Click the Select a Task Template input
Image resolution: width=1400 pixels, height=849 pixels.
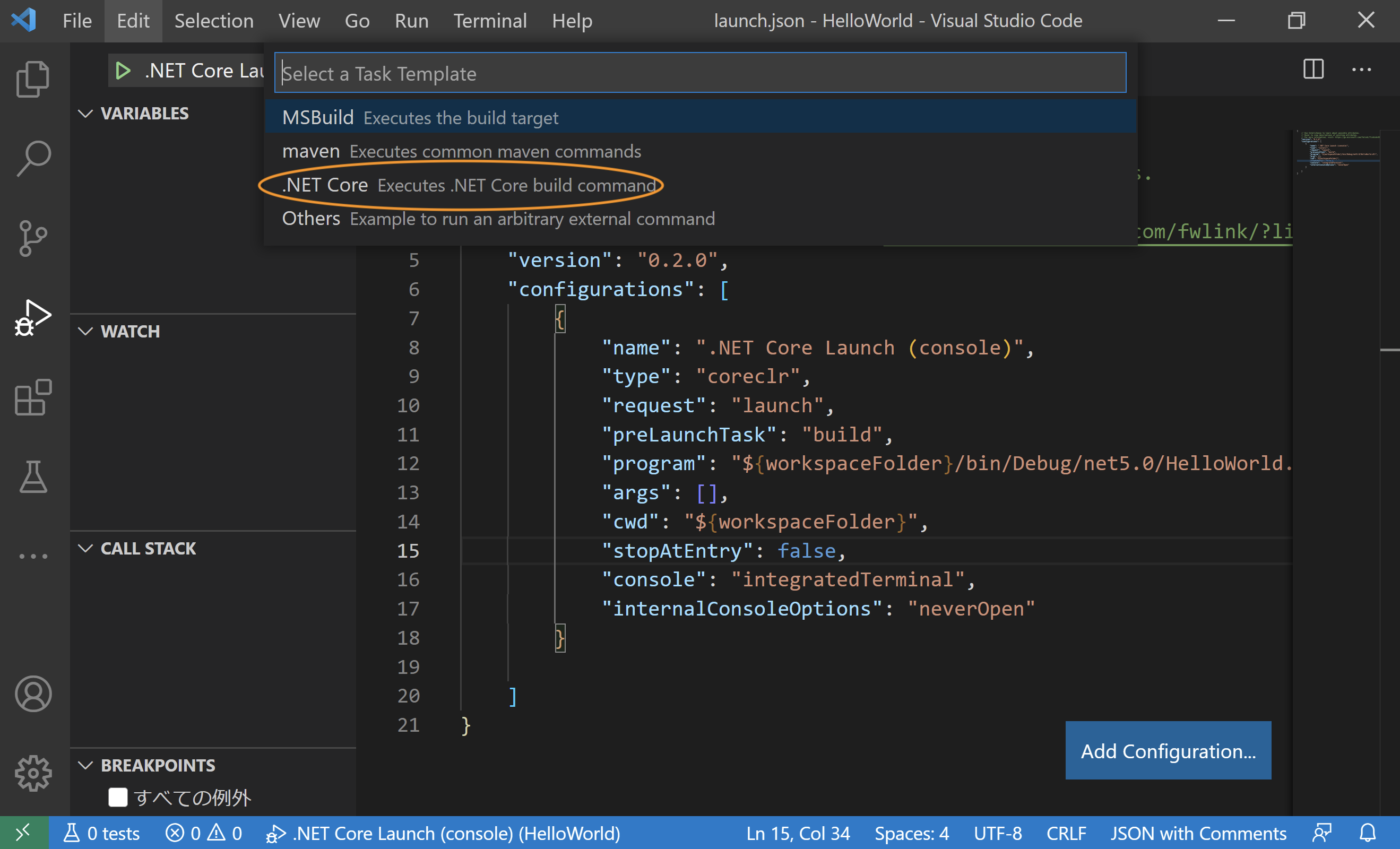[x=699, y=73]
